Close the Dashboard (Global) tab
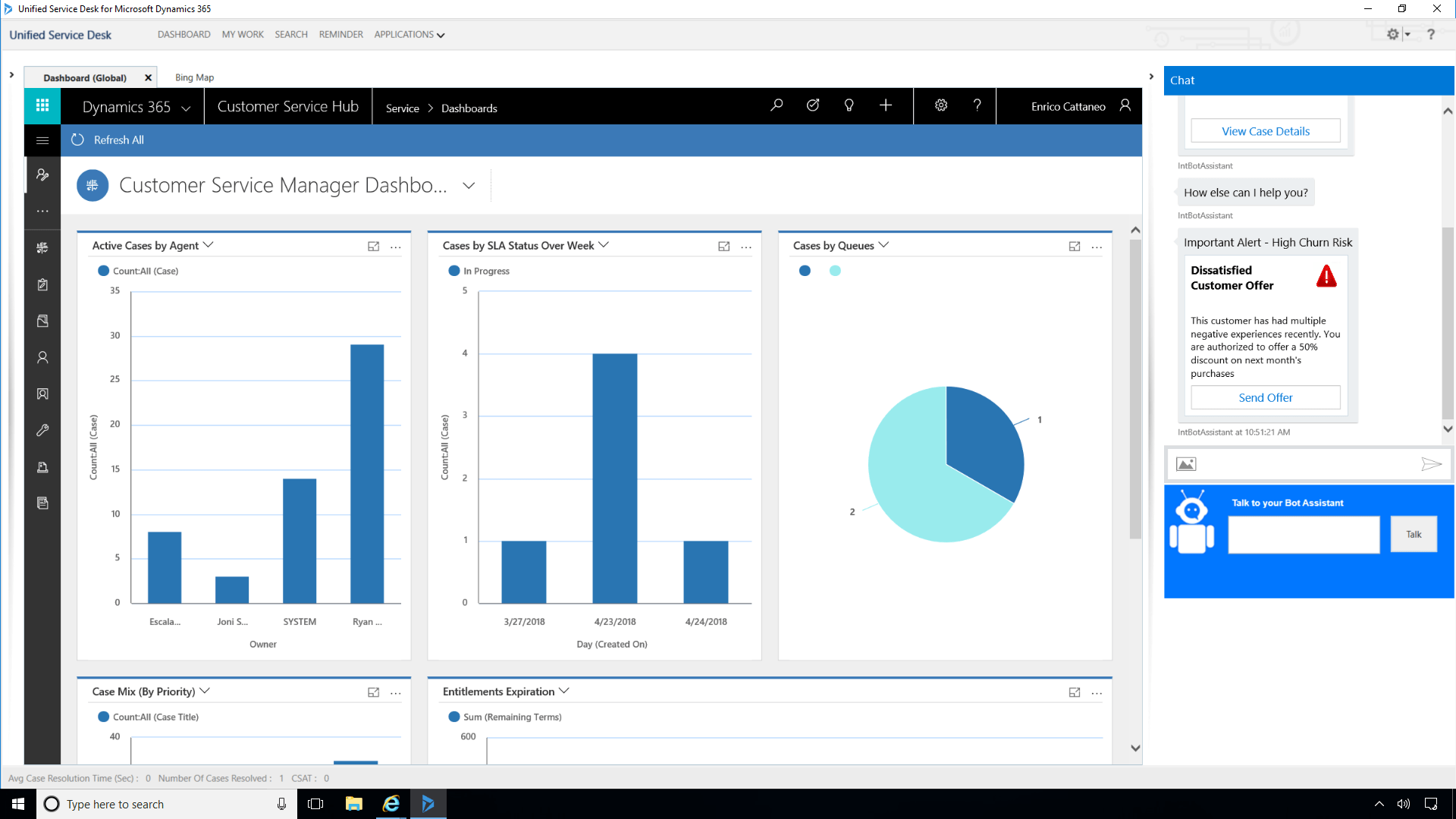This screenshot has height=819, width=1456. point(148,78)
